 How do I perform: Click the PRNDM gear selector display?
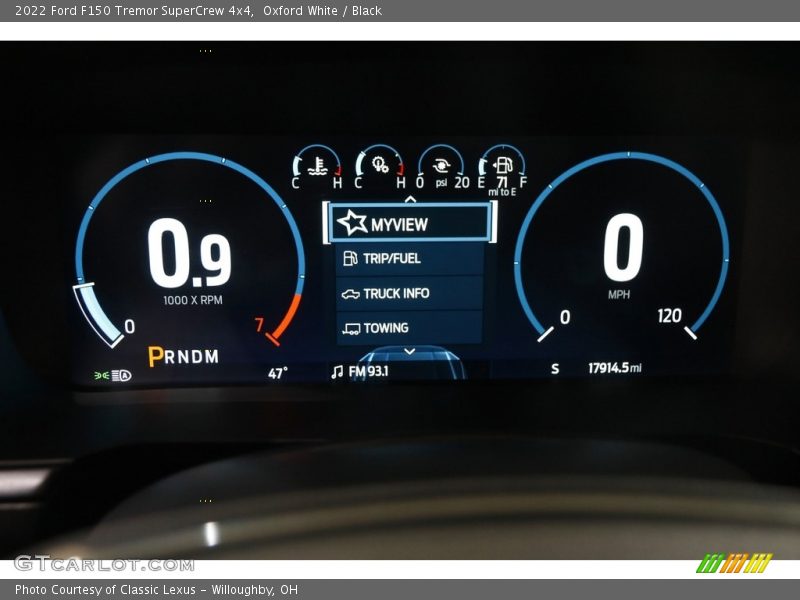pyautogui.click(x=183, y=356)
